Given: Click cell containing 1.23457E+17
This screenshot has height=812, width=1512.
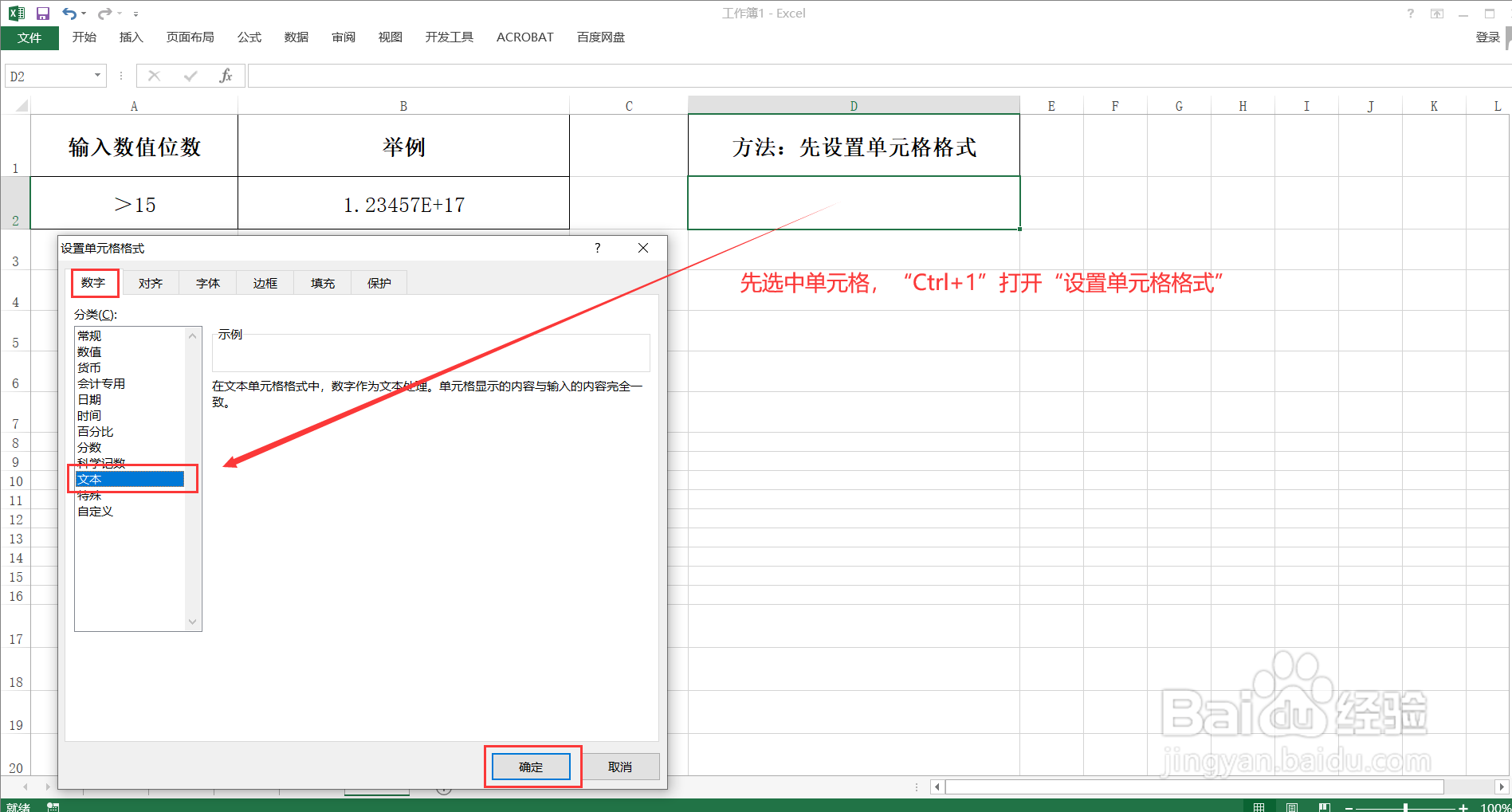Looking at the screenshot, I should [403, 203].
